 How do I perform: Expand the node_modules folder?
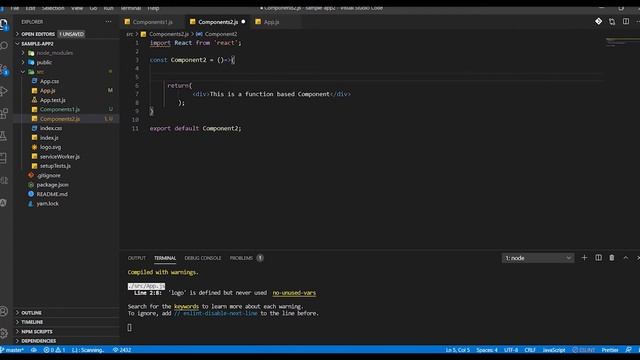55,53
